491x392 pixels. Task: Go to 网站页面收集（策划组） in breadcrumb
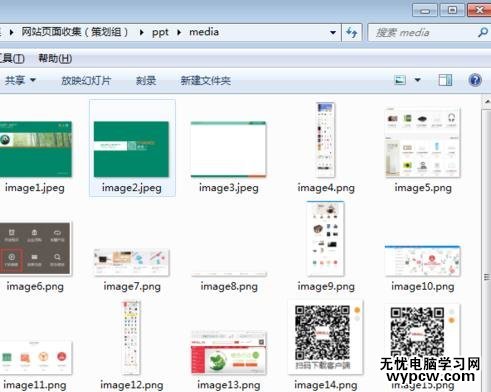(75, 32)
